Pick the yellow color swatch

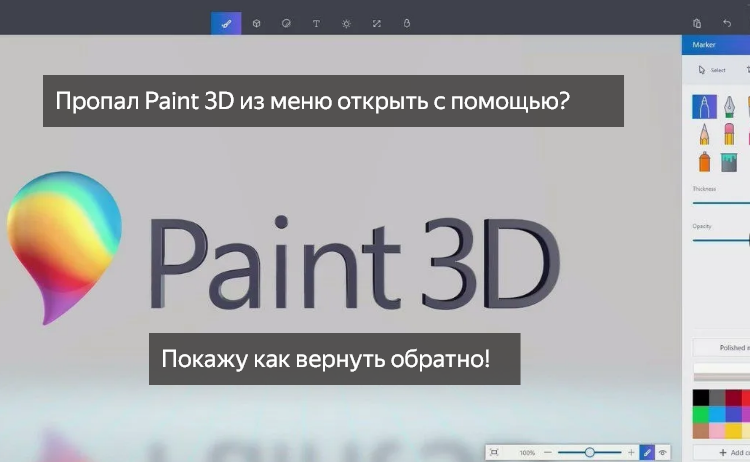tap(732, 430)
